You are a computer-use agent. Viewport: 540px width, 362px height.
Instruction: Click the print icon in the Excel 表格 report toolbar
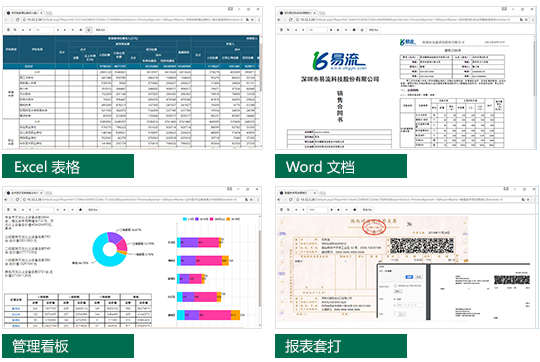click(x=8, y=30)
